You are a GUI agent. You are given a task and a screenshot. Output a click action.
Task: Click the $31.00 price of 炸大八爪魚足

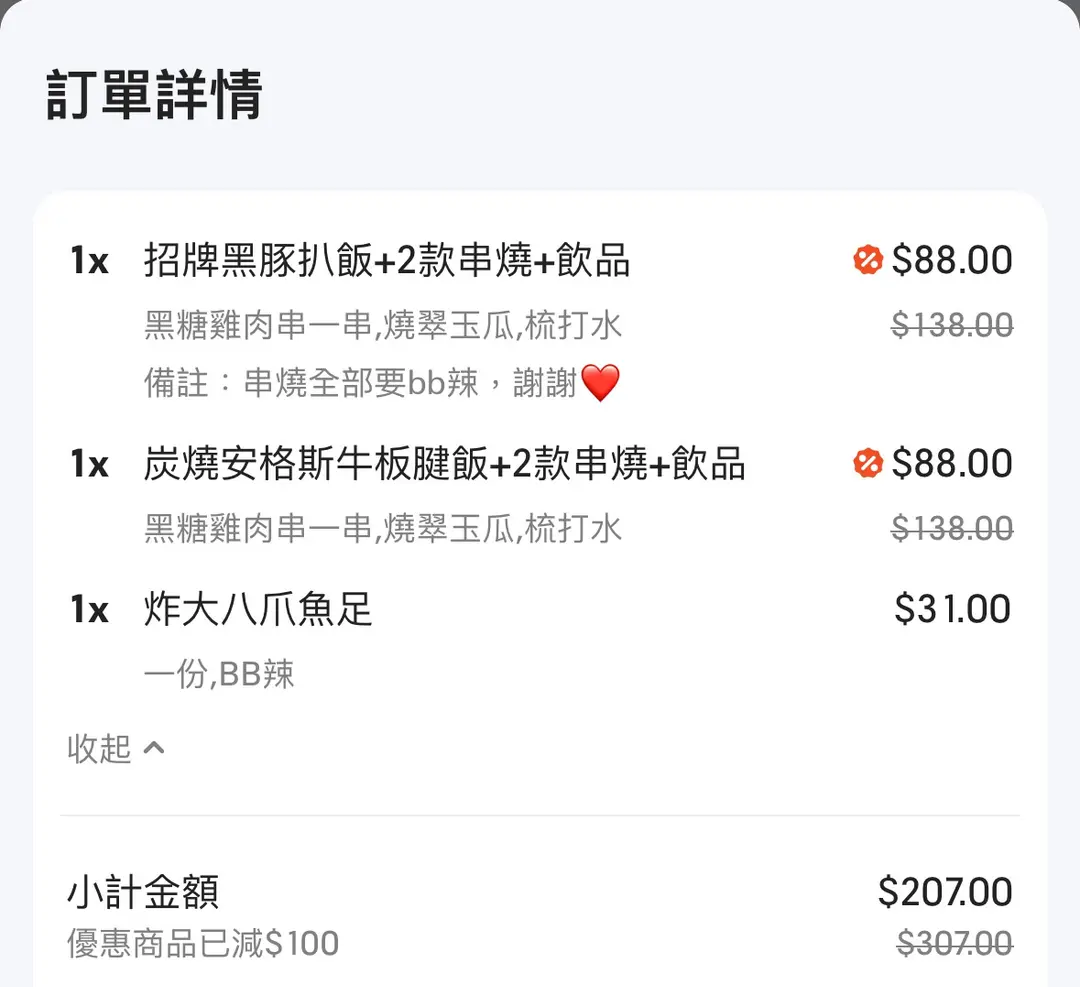[x=953, y=609]
